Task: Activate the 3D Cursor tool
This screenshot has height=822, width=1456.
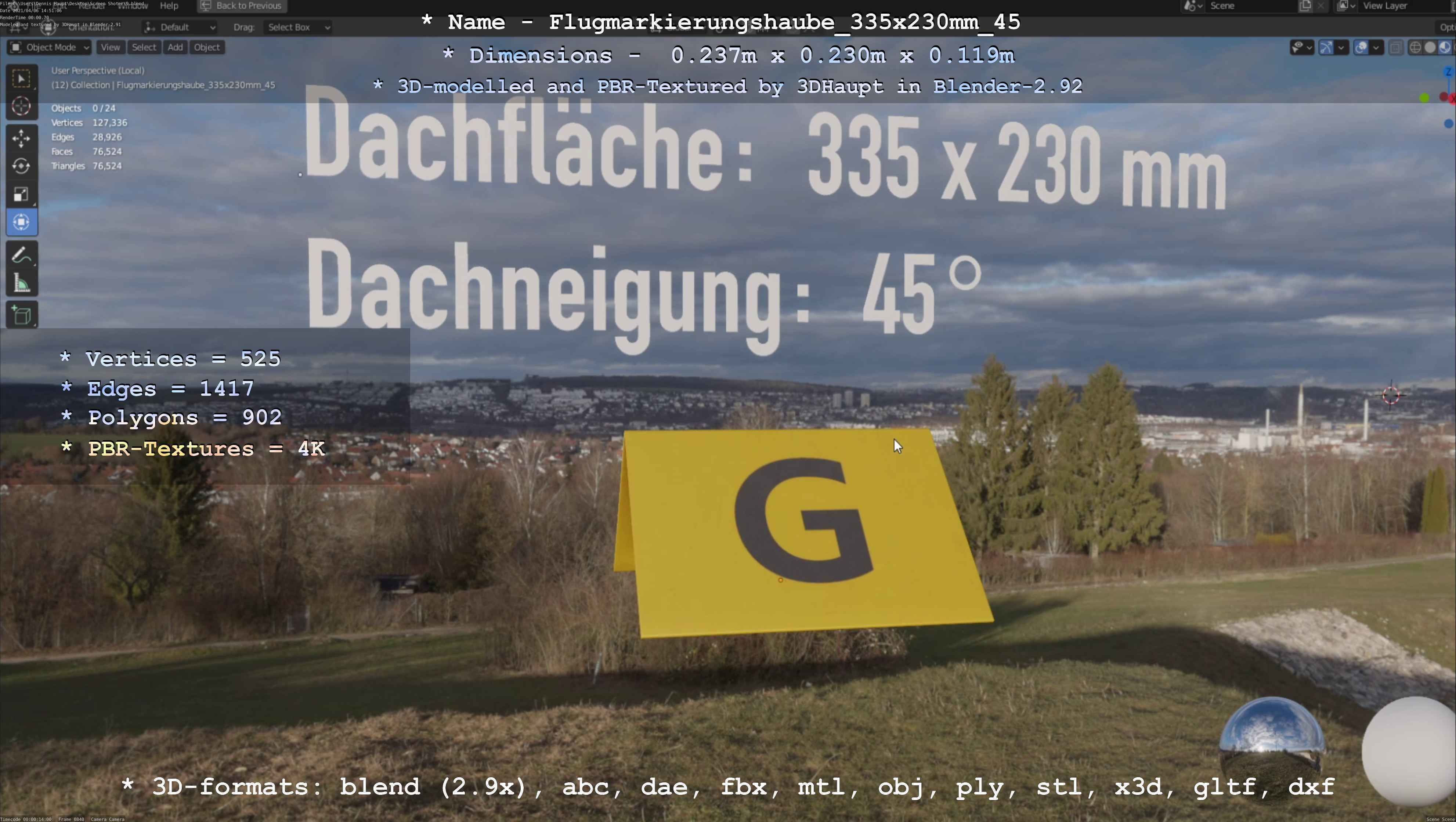Action: pos(21,106)
